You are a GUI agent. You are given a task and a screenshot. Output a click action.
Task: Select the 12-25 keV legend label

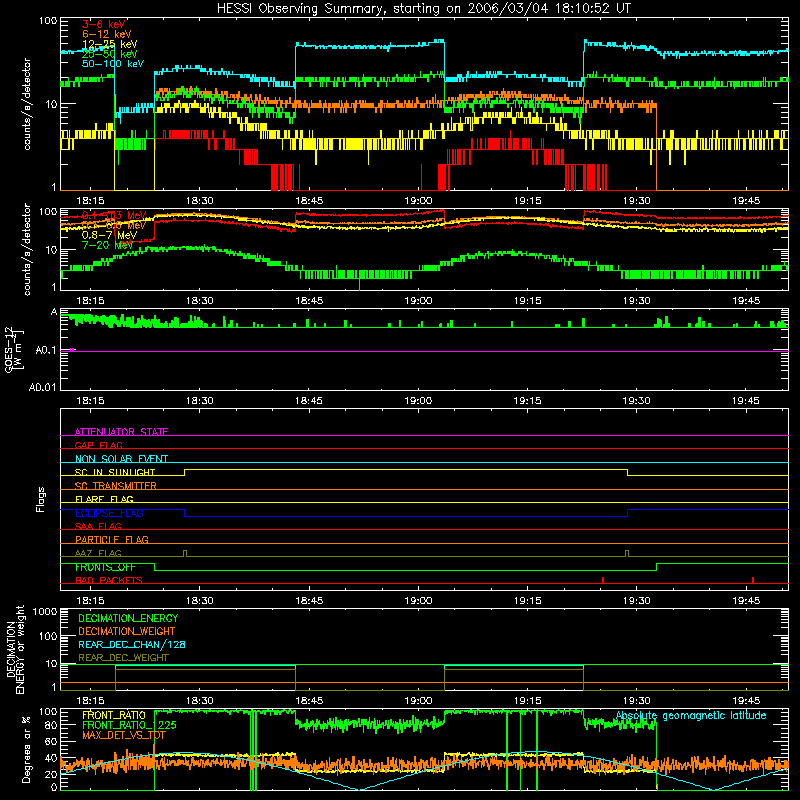(109, 44)
